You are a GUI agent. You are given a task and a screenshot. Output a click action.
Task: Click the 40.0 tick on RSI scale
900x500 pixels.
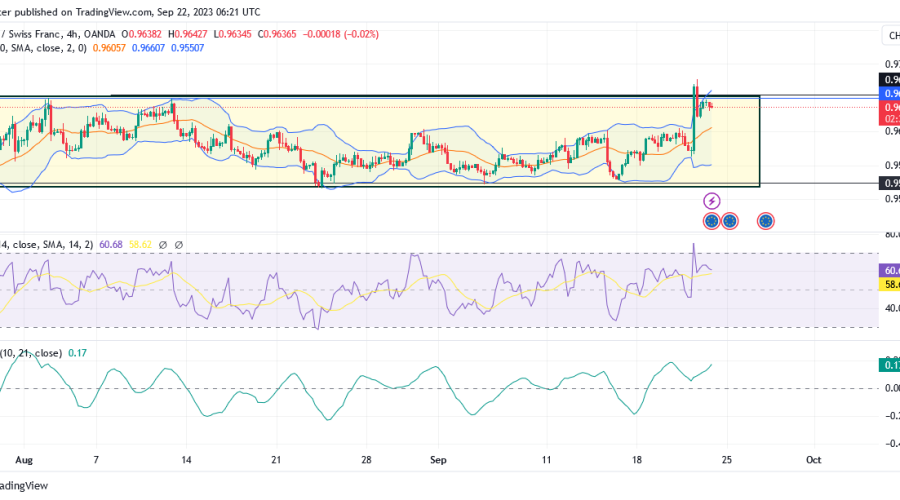[x=892, y=308]
